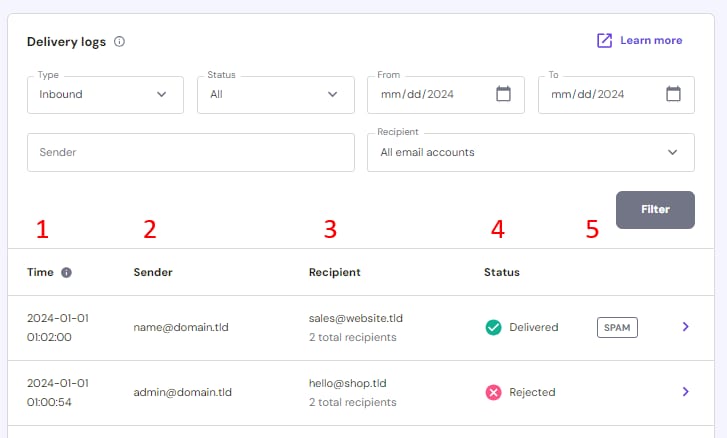Open the From date calendar picker icon
727x438 pixels.
pyautogui.click(x=504, y=94)
